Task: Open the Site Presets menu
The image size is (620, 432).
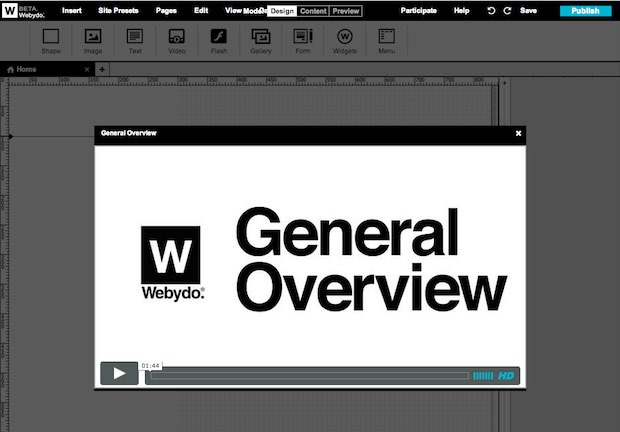Action: click(118, 11)
